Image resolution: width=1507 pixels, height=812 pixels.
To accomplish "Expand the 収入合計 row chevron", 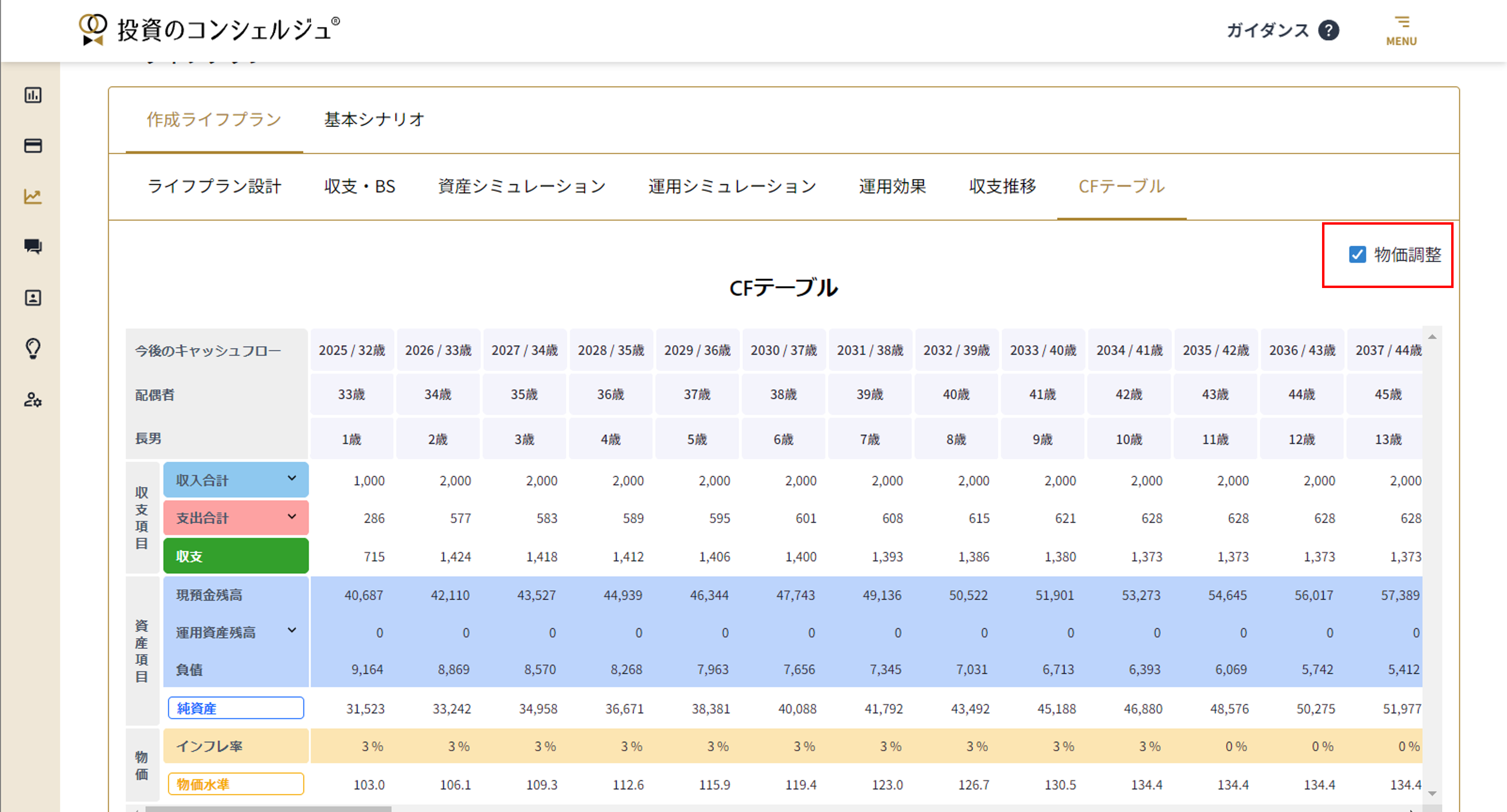I will click(291, 478).
